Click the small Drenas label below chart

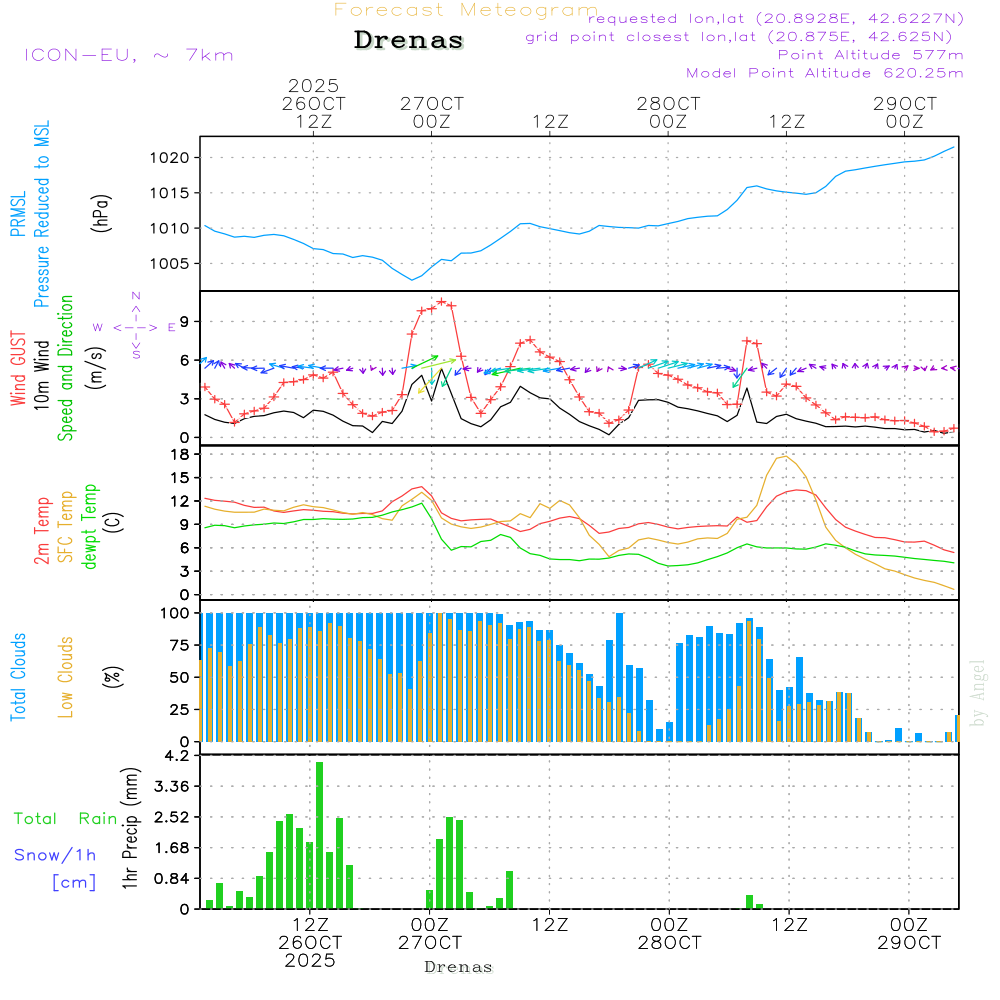(459, 967)
